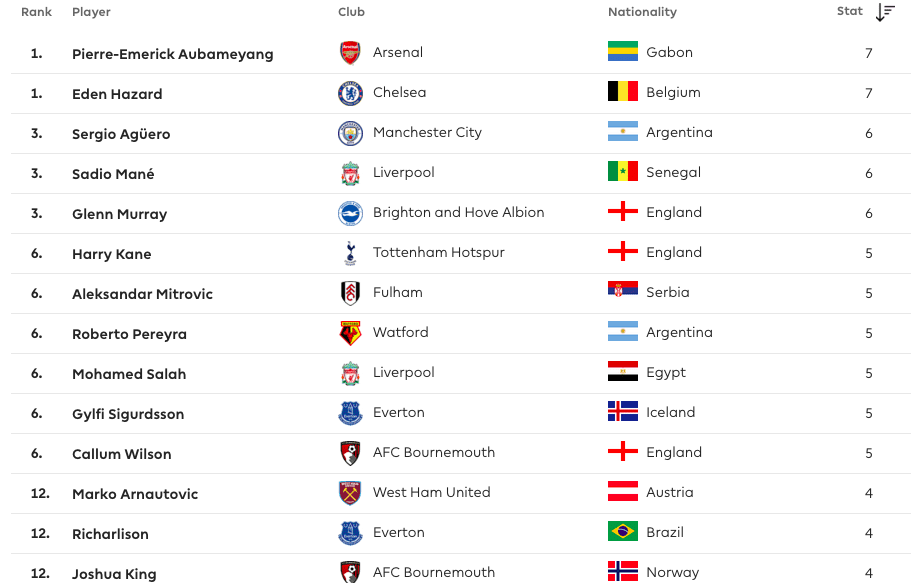Screen dimensions: 919x583
Task: Click the Iceland flag icon
Action: click(622, 412)
